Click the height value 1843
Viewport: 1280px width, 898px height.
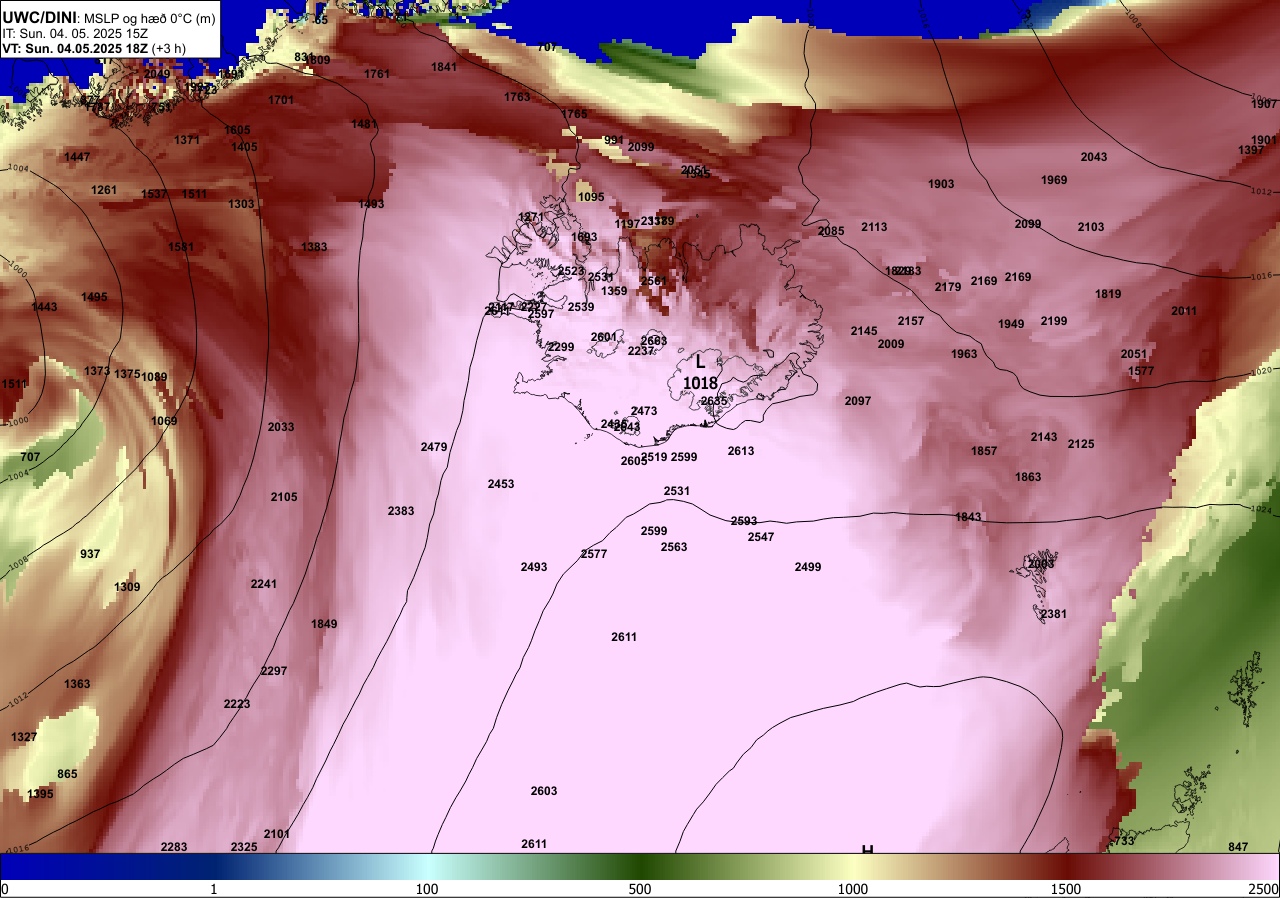[968, 517]
